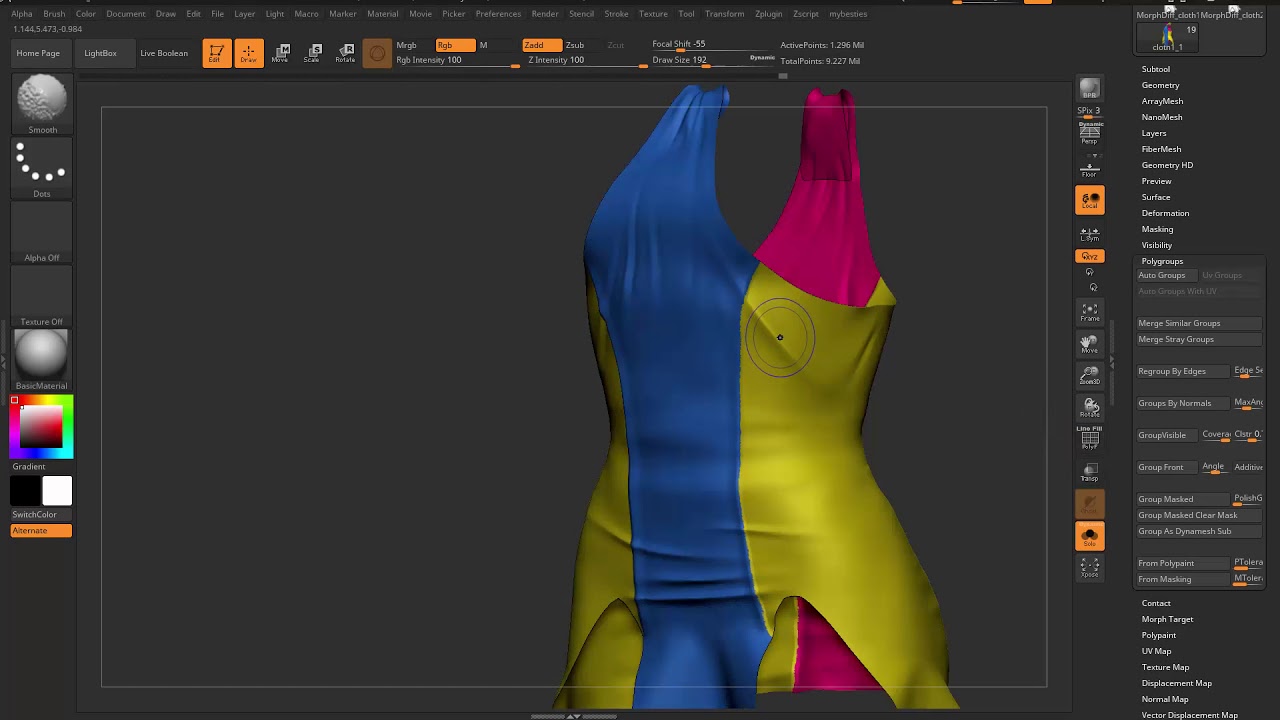Image resolution: width=1280 pixels, height=720 pixels.
Task: Click the Mrgb button
Action: (406, 45)
